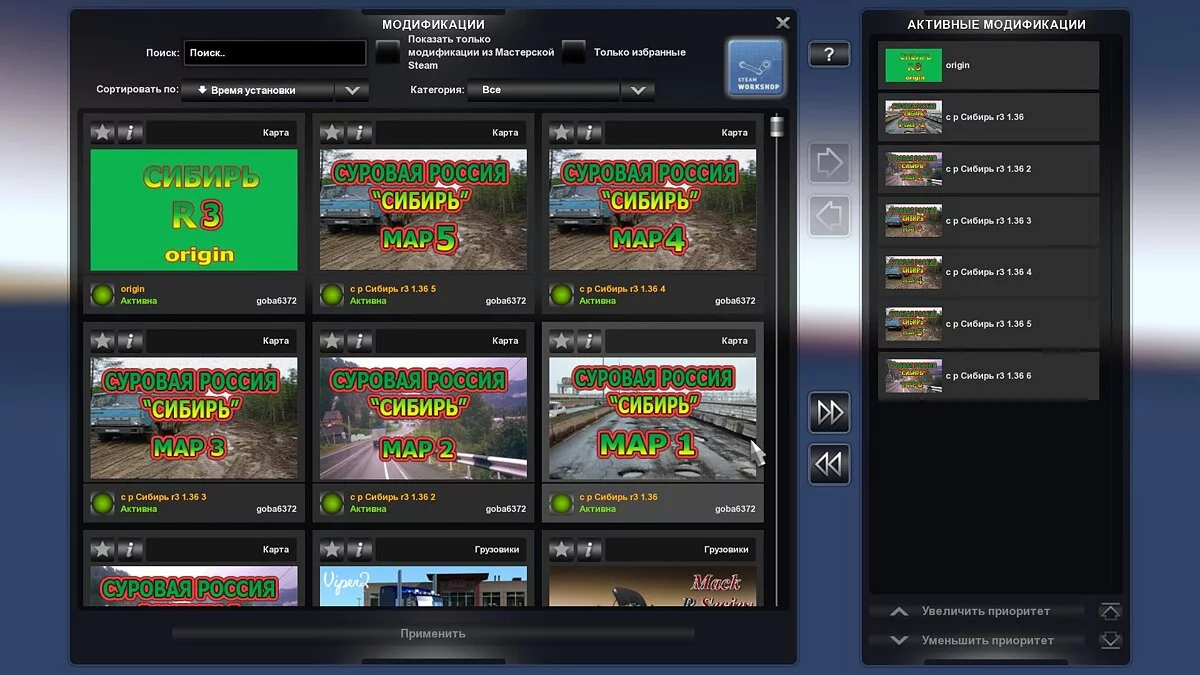Open the Время установки sort dropdown
Viewport: 1200px width, 675px height.
click(258, 89)
